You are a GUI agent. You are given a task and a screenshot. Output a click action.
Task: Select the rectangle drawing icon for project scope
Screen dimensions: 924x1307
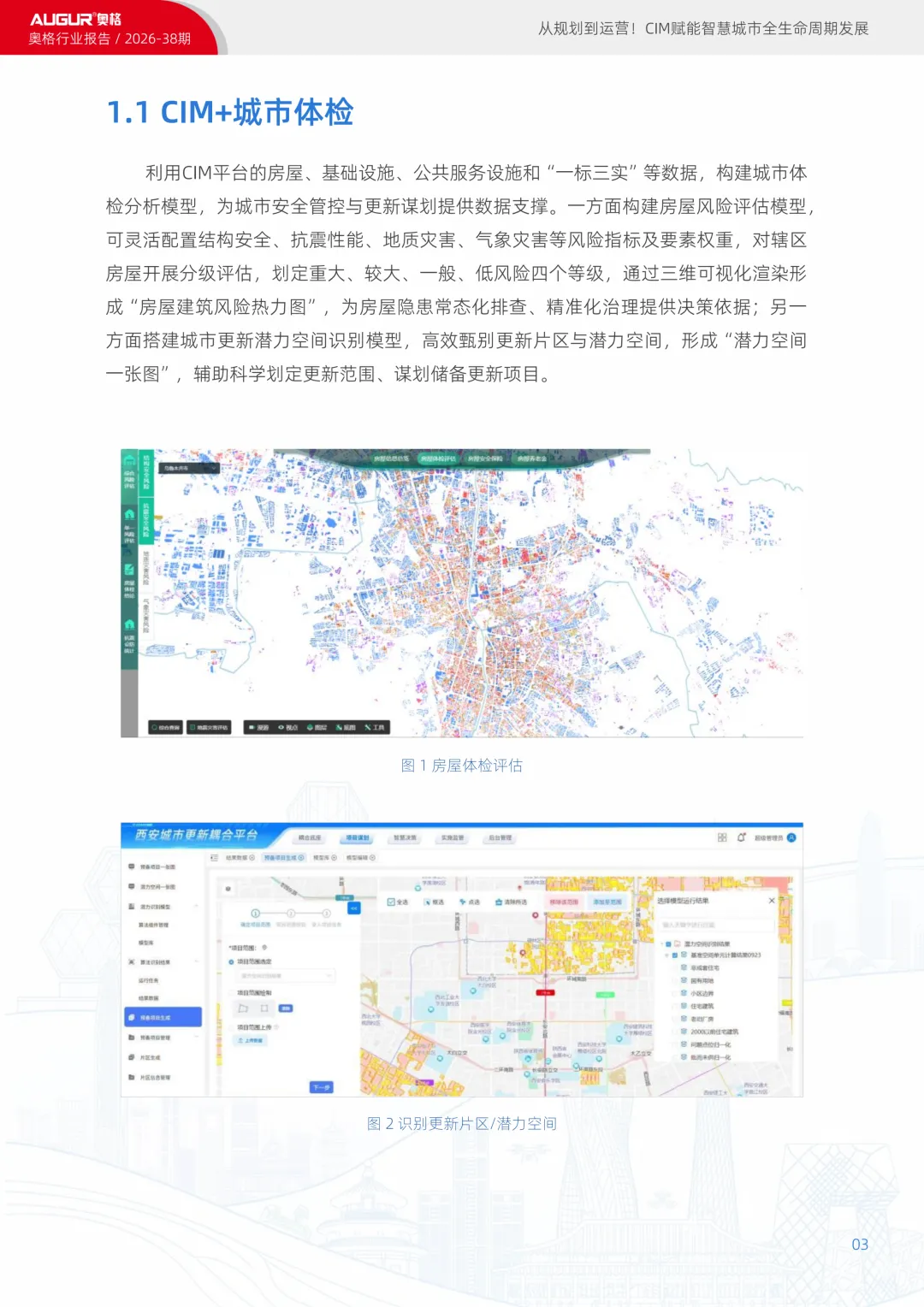[x=264, y=1008]
